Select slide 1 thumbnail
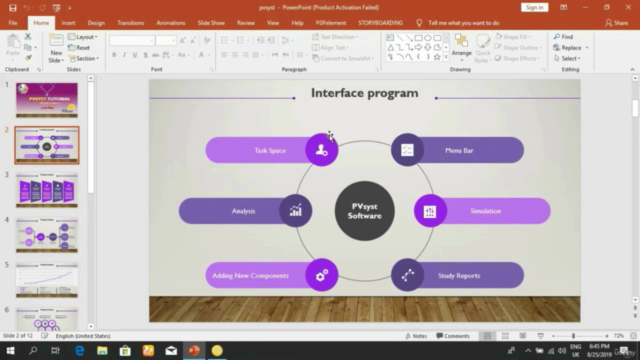 click(47, 100)
